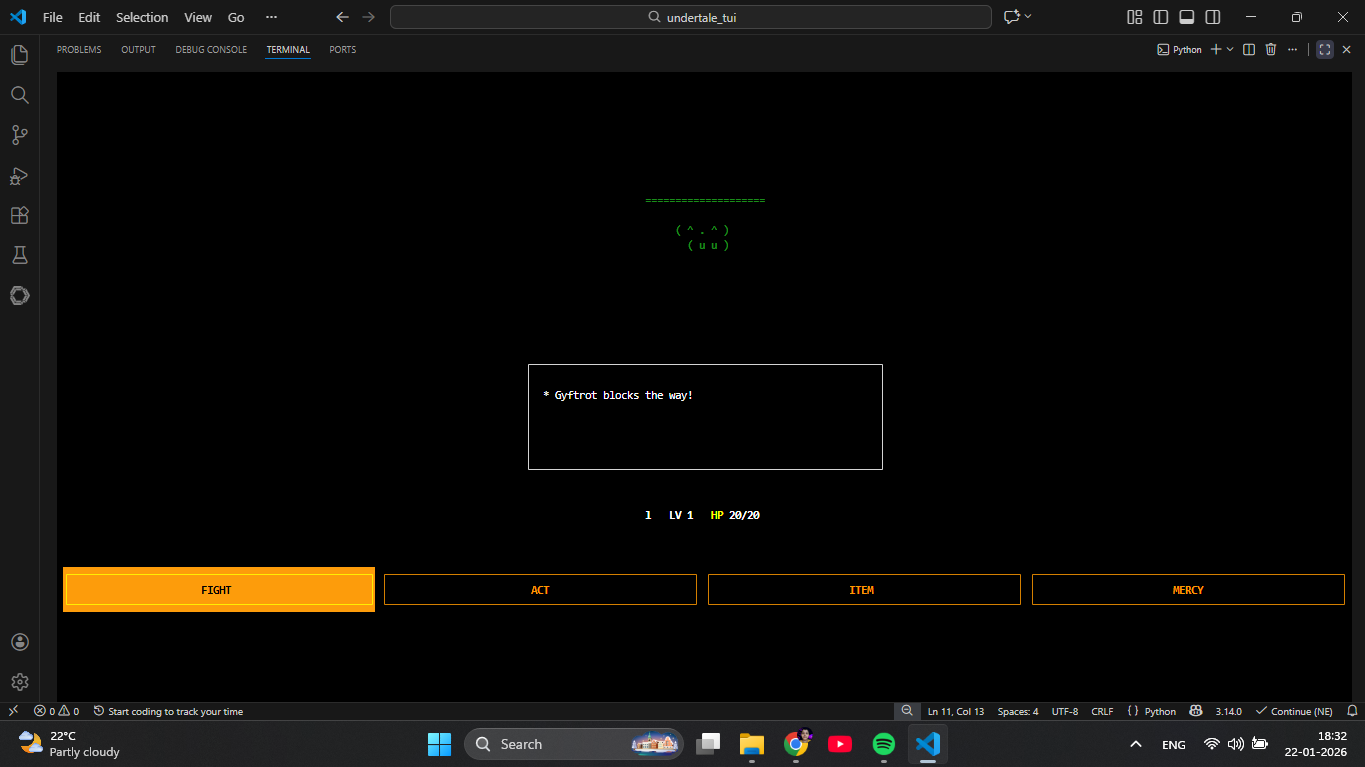Switch to the Debug Console tab
This screenshot has height=767, width=1365.
pyautogui.click(x=211, y=49)
